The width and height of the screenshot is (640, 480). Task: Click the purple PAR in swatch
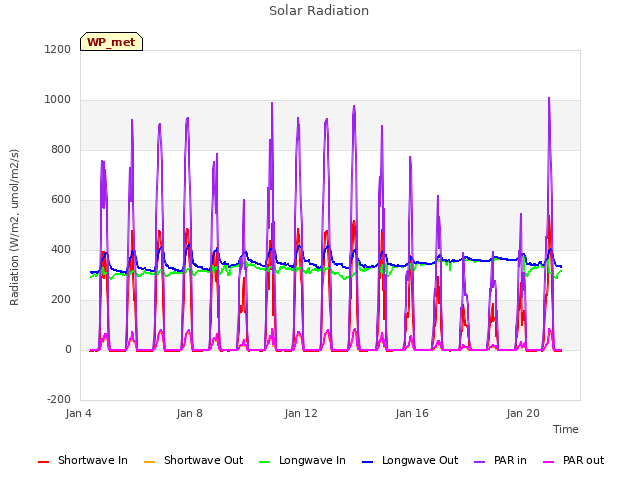click(479, 462)
